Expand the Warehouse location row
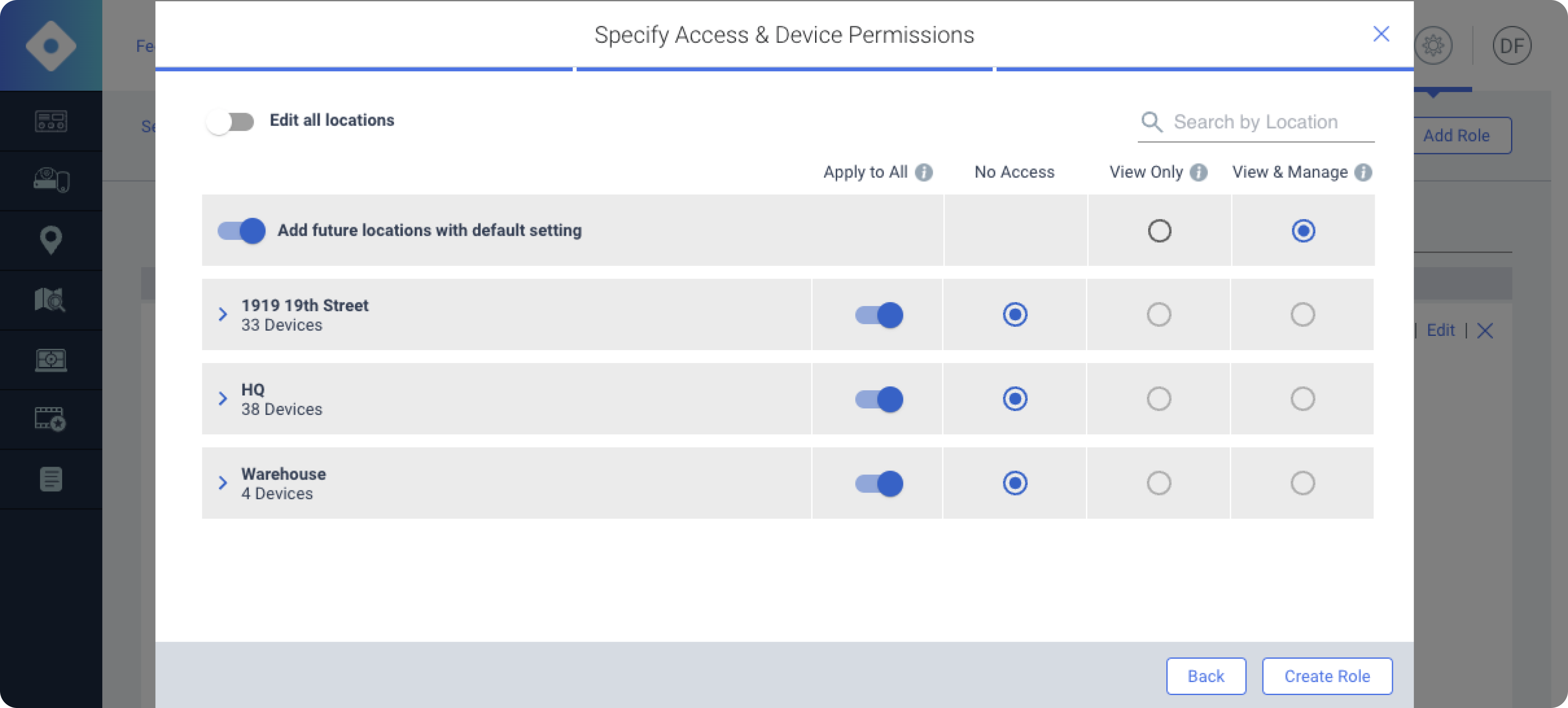1568x708 pixels. coord(223,484)
